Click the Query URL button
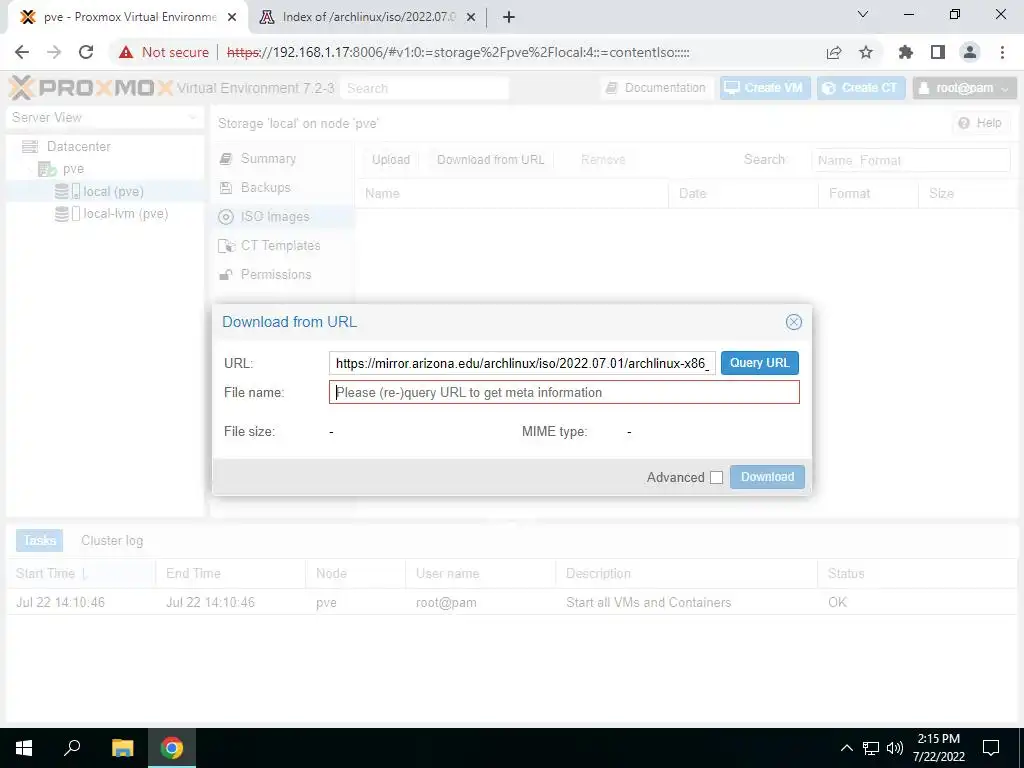Viewport: 1024px width, 768px height. tap(760, 363)
